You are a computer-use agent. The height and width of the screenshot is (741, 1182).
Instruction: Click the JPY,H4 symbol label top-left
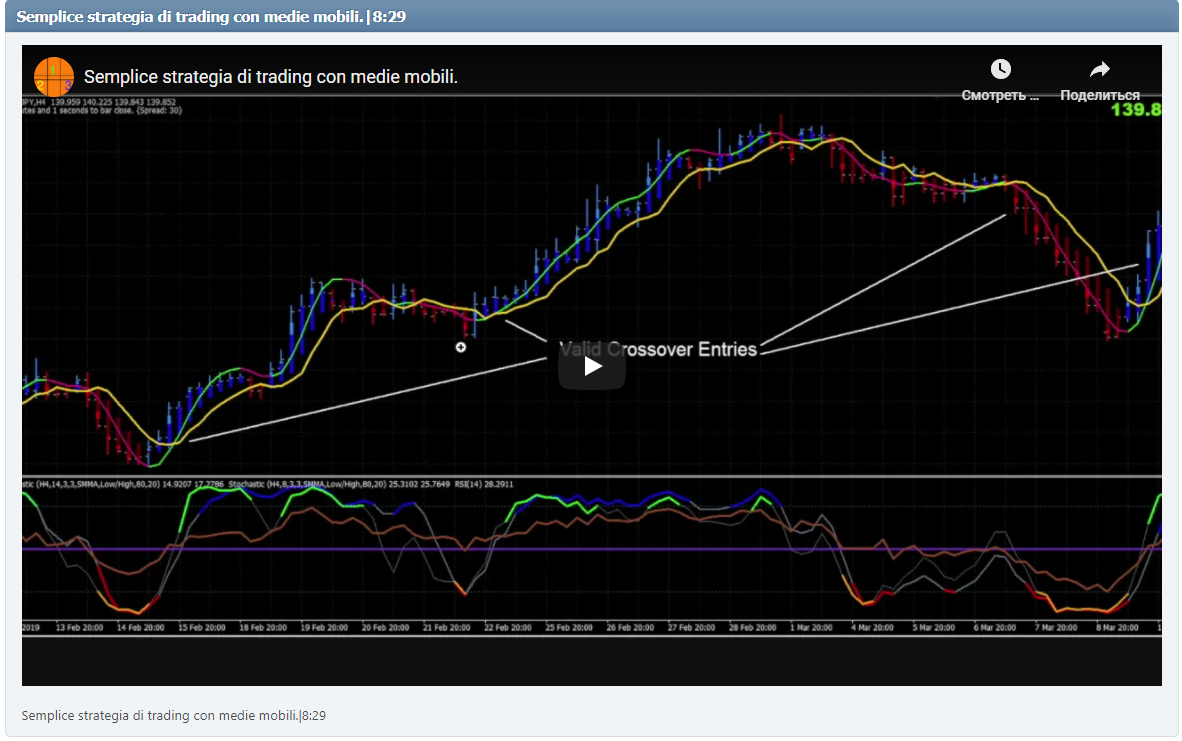35,100
